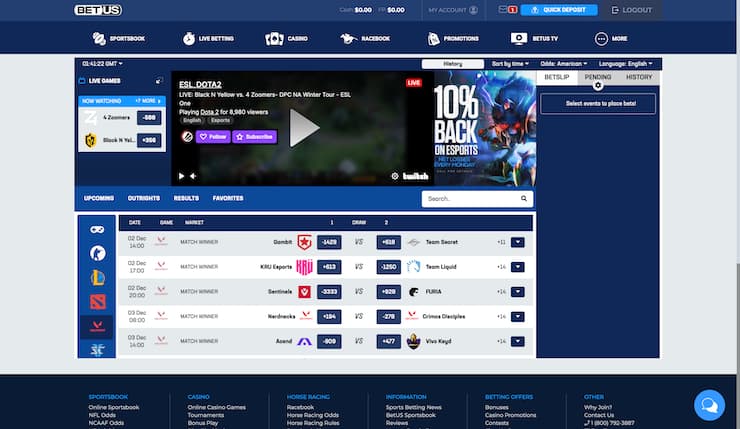740x429 pixels.
Task: Toggle the stream mute speaker icon
Action: [x=193, y=176]
